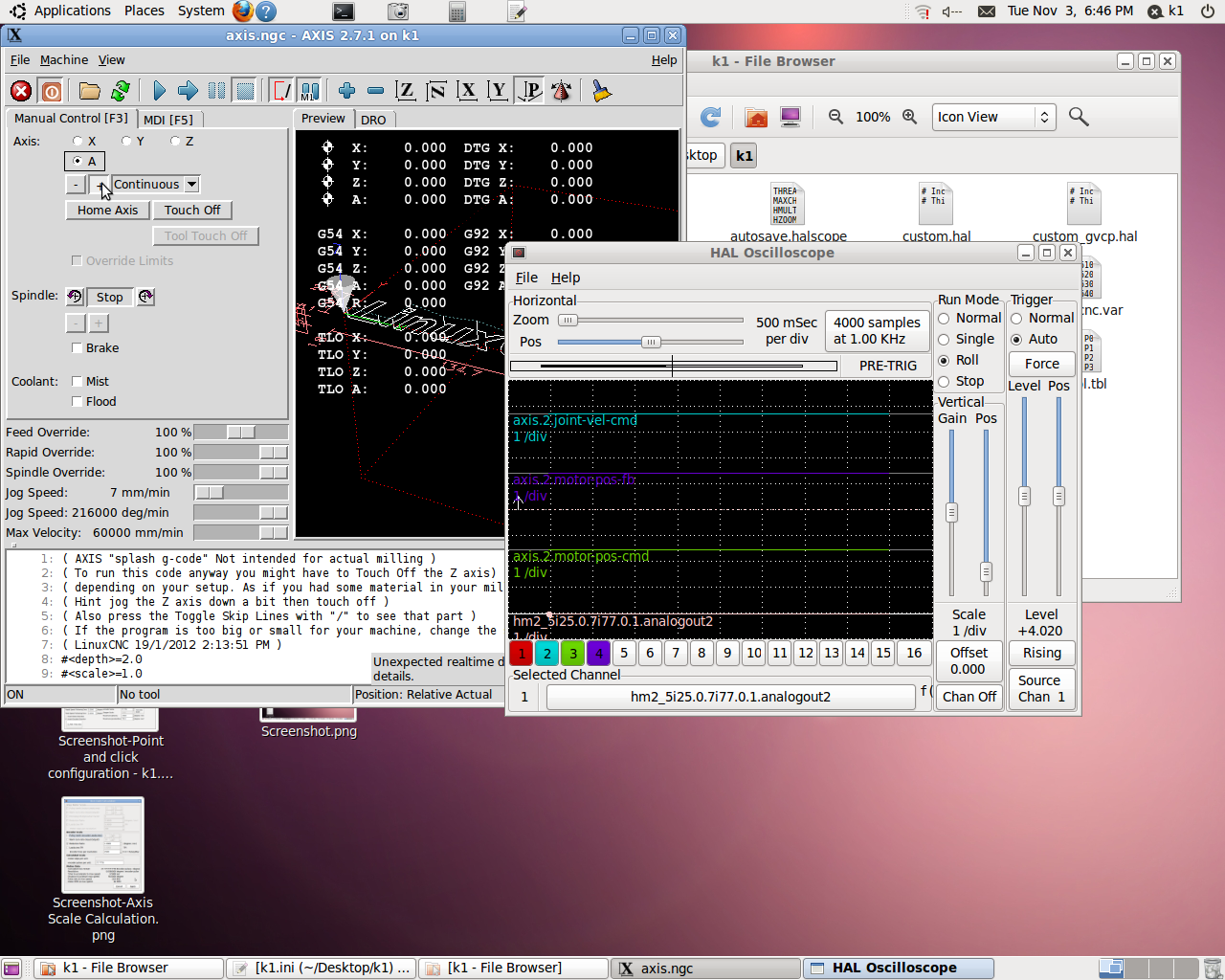Click spindle Stop button
The height and width of the screenshot is (980, 1225).
coord(110,297)
